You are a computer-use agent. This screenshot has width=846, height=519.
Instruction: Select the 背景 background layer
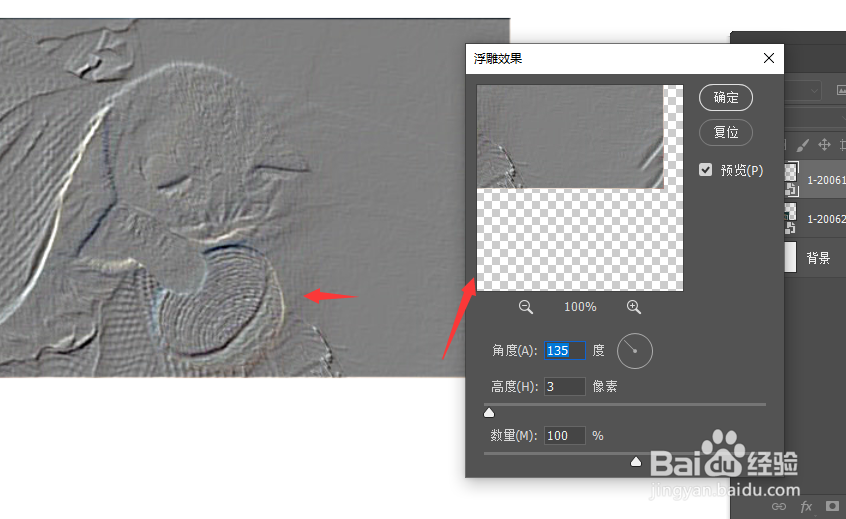click(815, 257)
